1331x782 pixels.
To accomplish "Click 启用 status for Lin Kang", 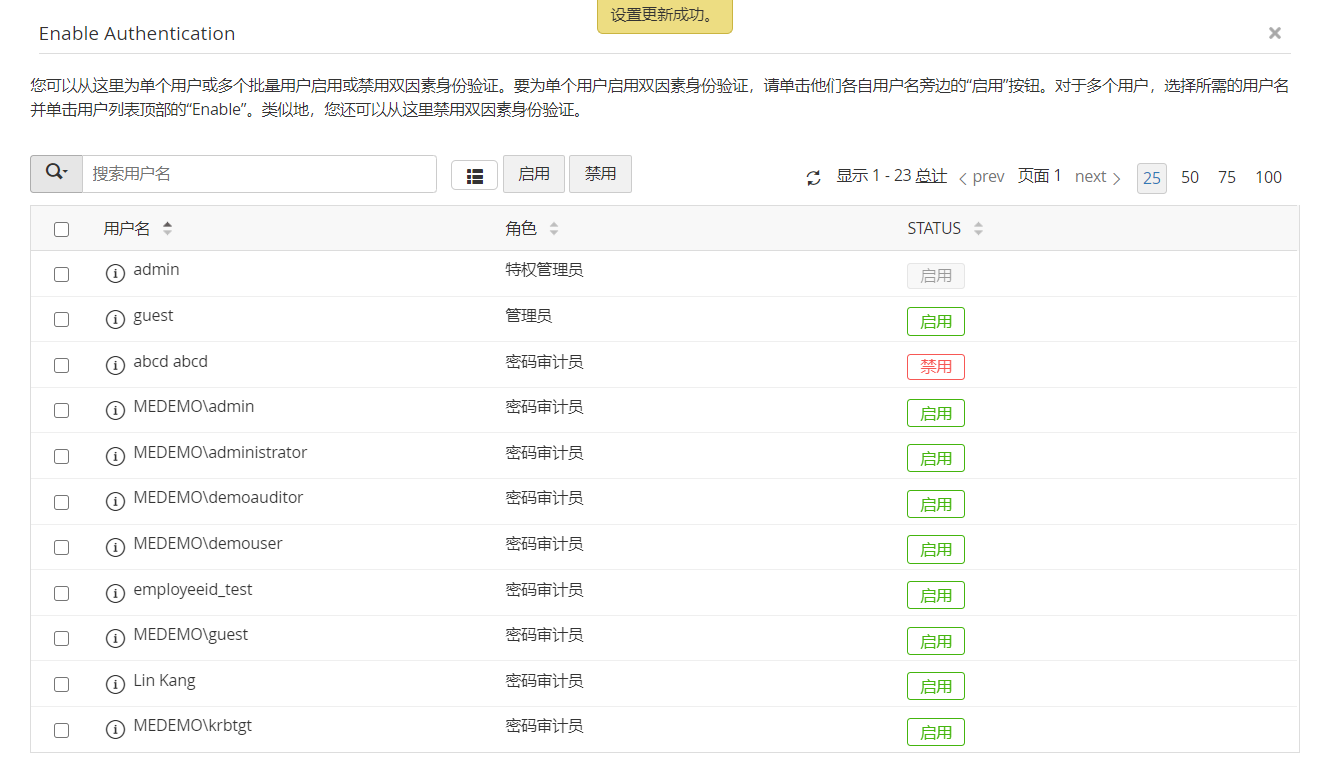I will 936,686.
